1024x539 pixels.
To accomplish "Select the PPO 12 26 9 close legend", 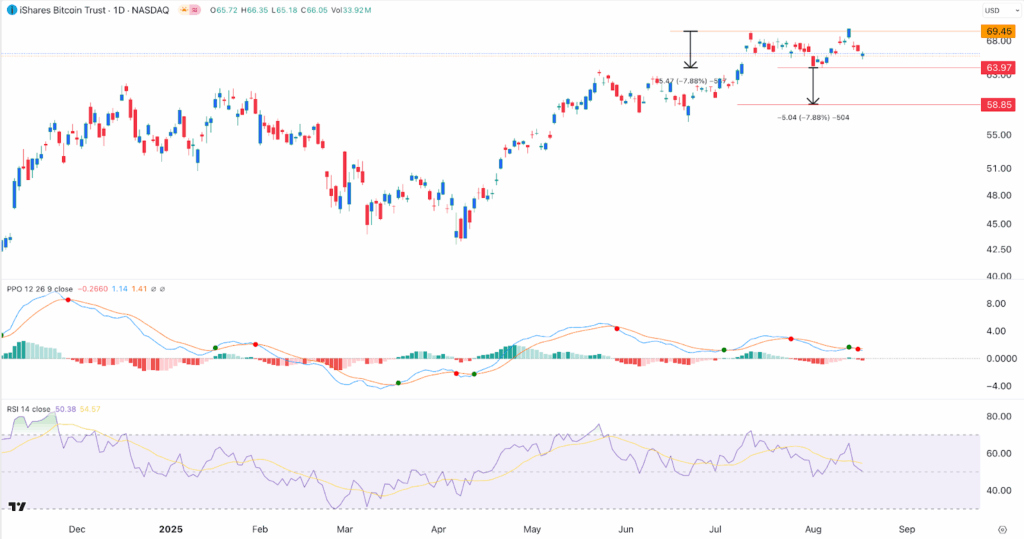I will point(40,289).
